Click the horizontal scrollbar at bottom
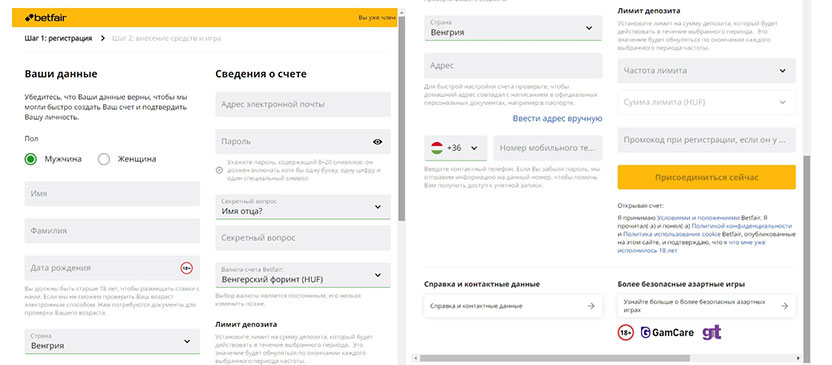The height and width of the screenshot is (365, 832). point(554,358)
